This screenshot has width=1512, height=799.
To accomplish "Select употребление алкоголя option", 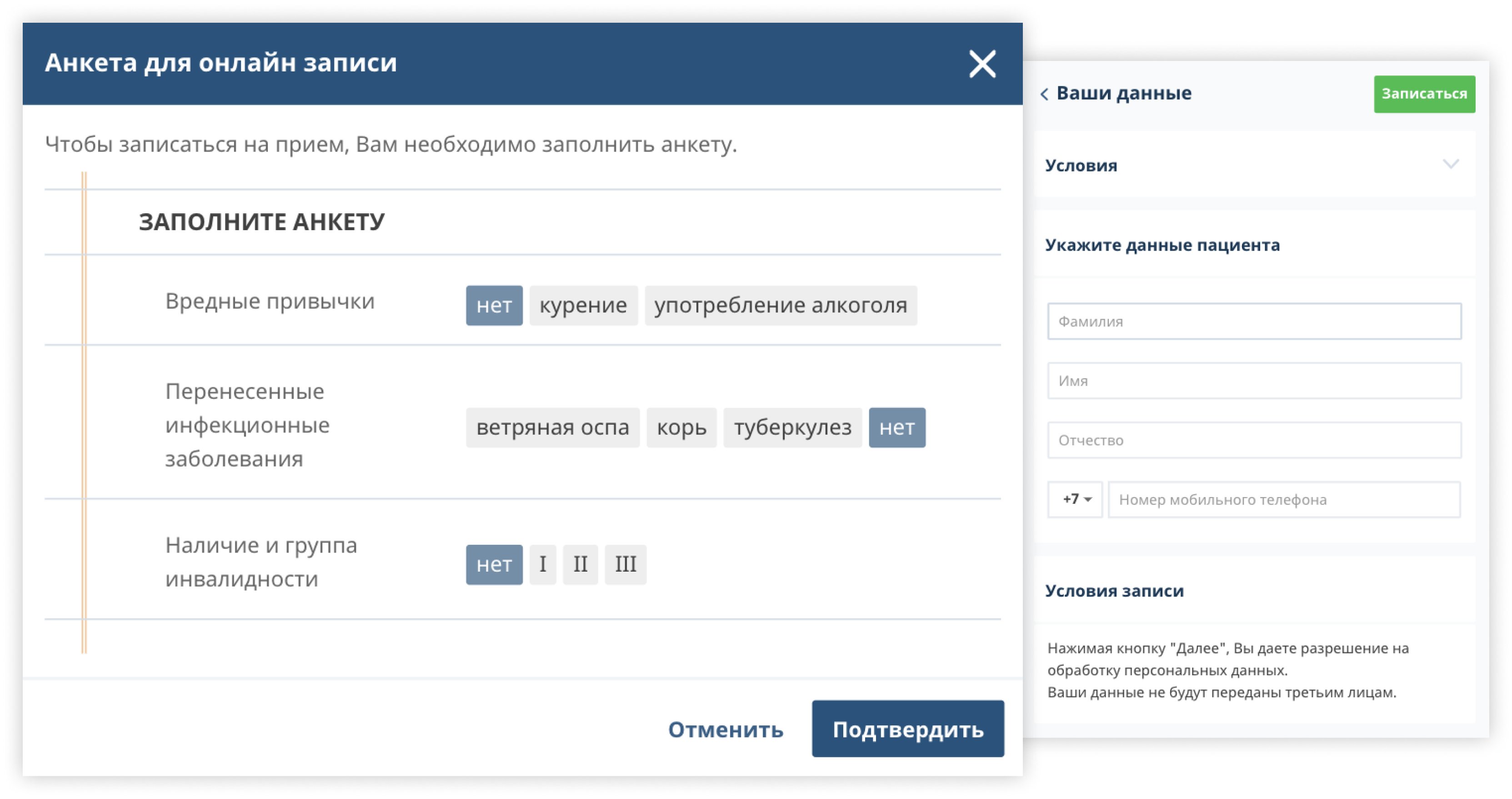I will point(779,305).
